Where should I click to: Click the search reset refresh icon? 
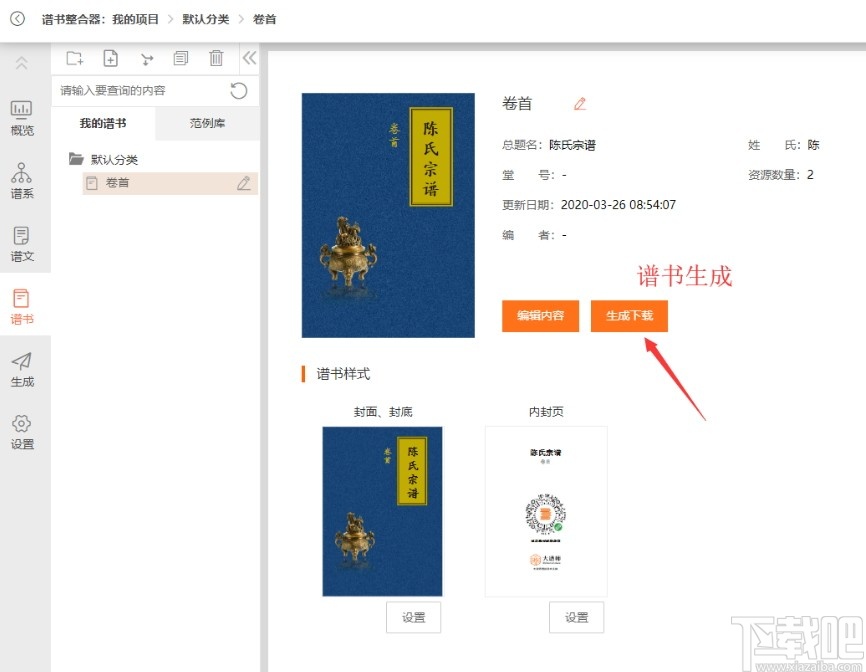[x=238, y=90]
